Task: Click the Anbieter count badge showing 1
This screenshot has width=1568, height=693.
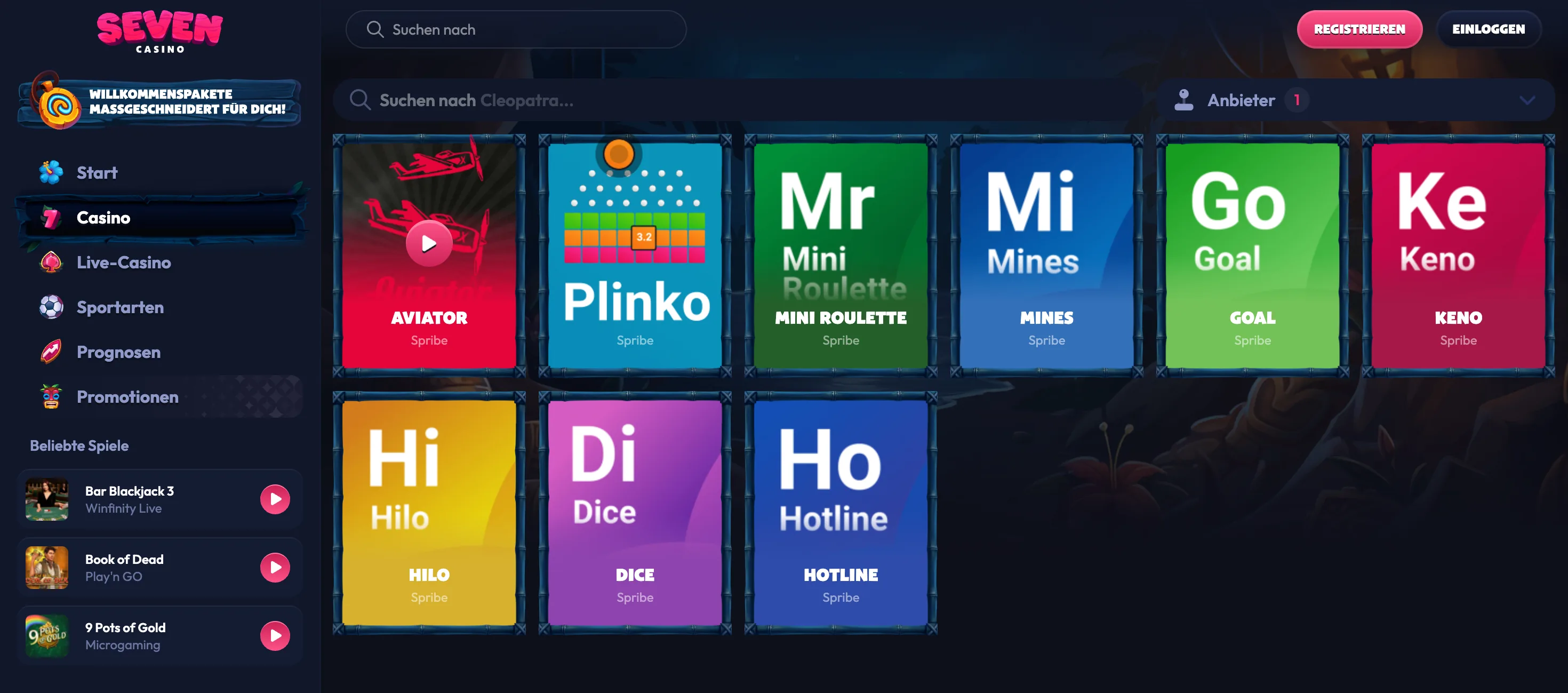Action: 1297,100
